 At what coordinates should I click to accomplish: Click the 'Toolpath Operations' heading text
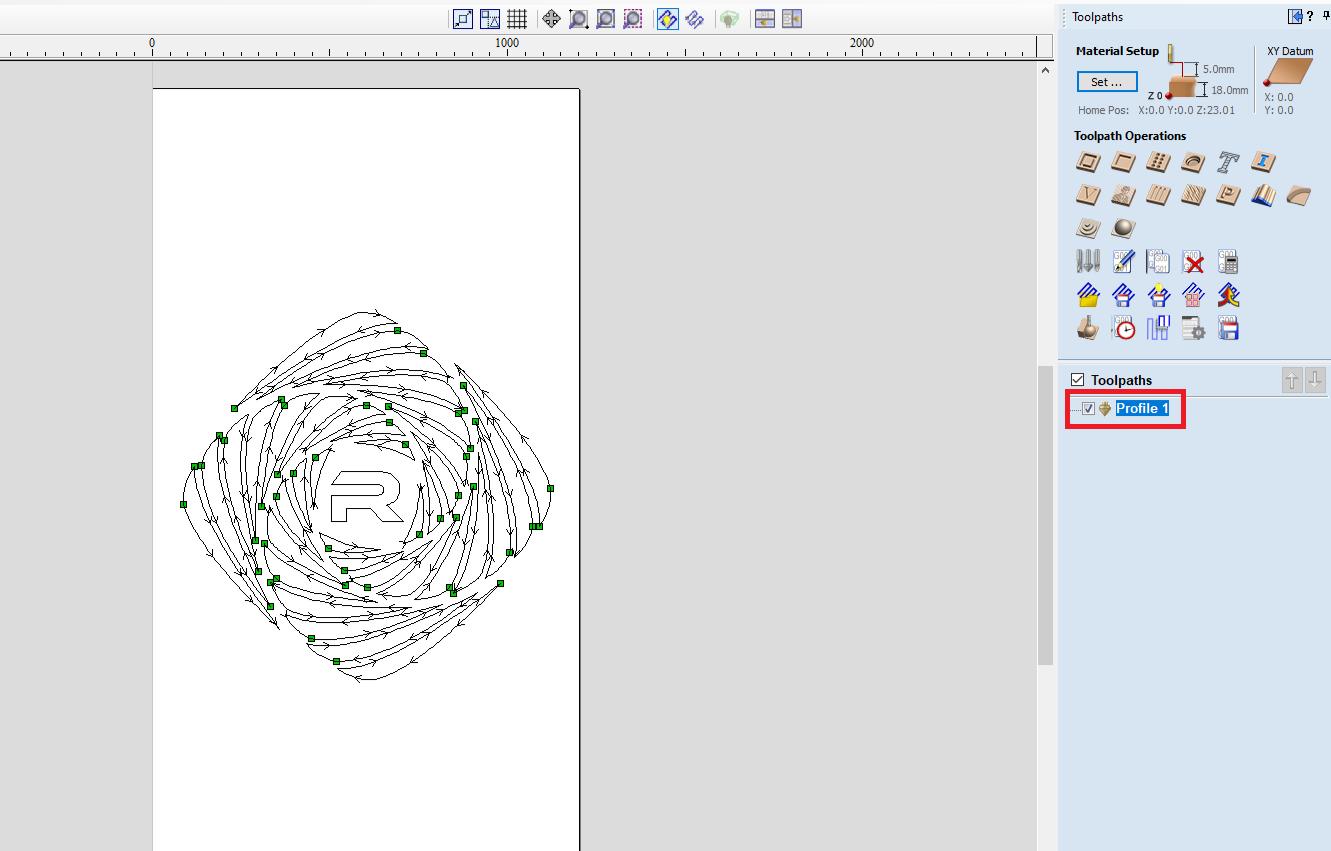coord(1130,136)
